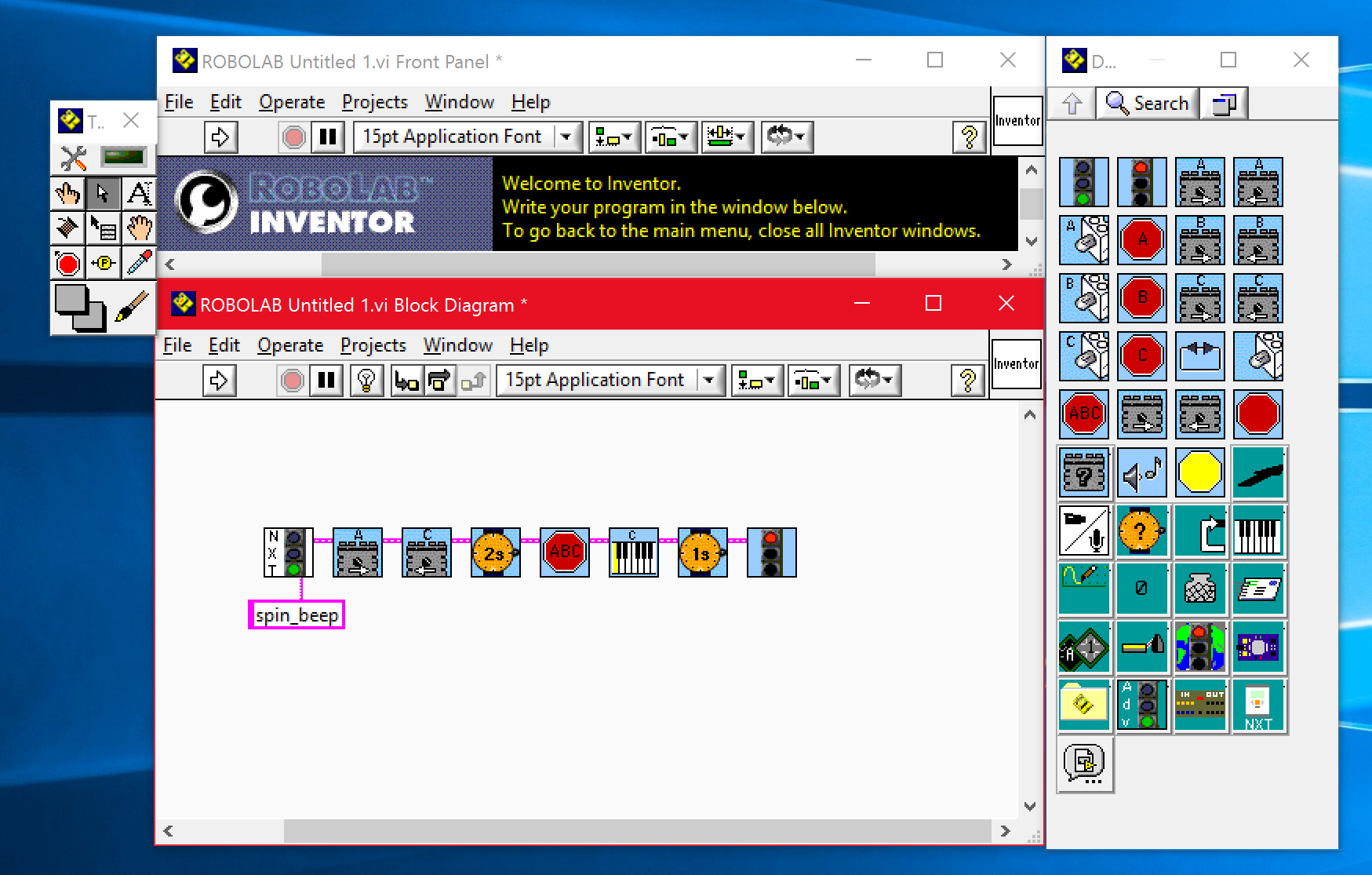
Task: Pick the Motor A forward icon
Action: pos(1199,181)
